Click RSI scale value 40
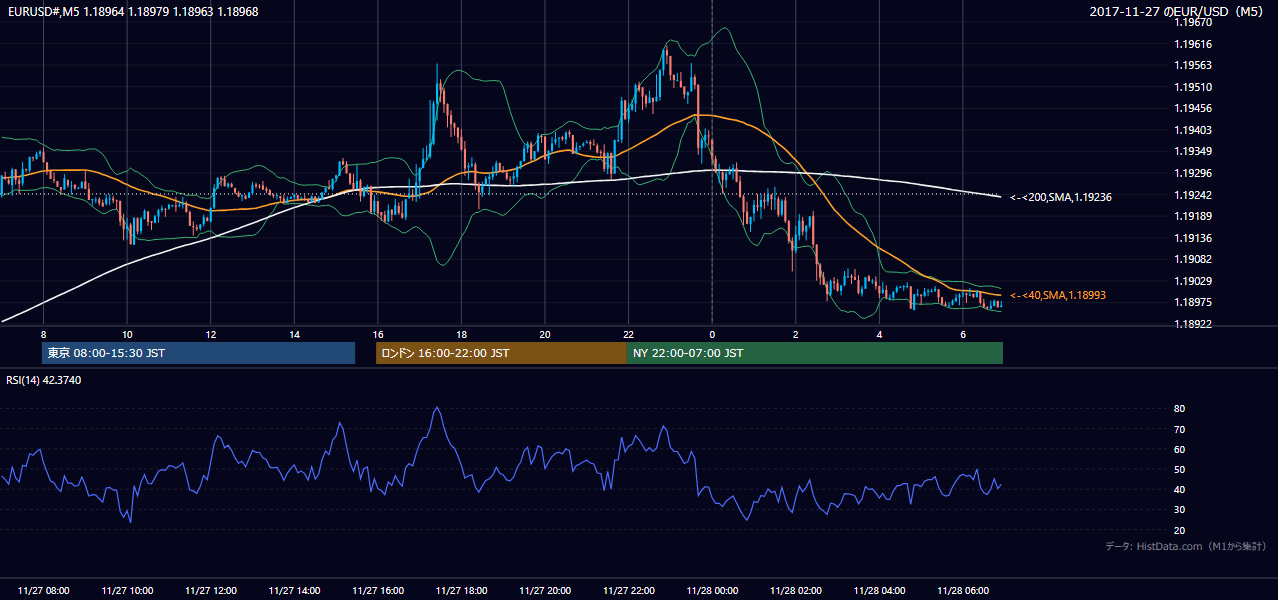 coord(1180,489)
